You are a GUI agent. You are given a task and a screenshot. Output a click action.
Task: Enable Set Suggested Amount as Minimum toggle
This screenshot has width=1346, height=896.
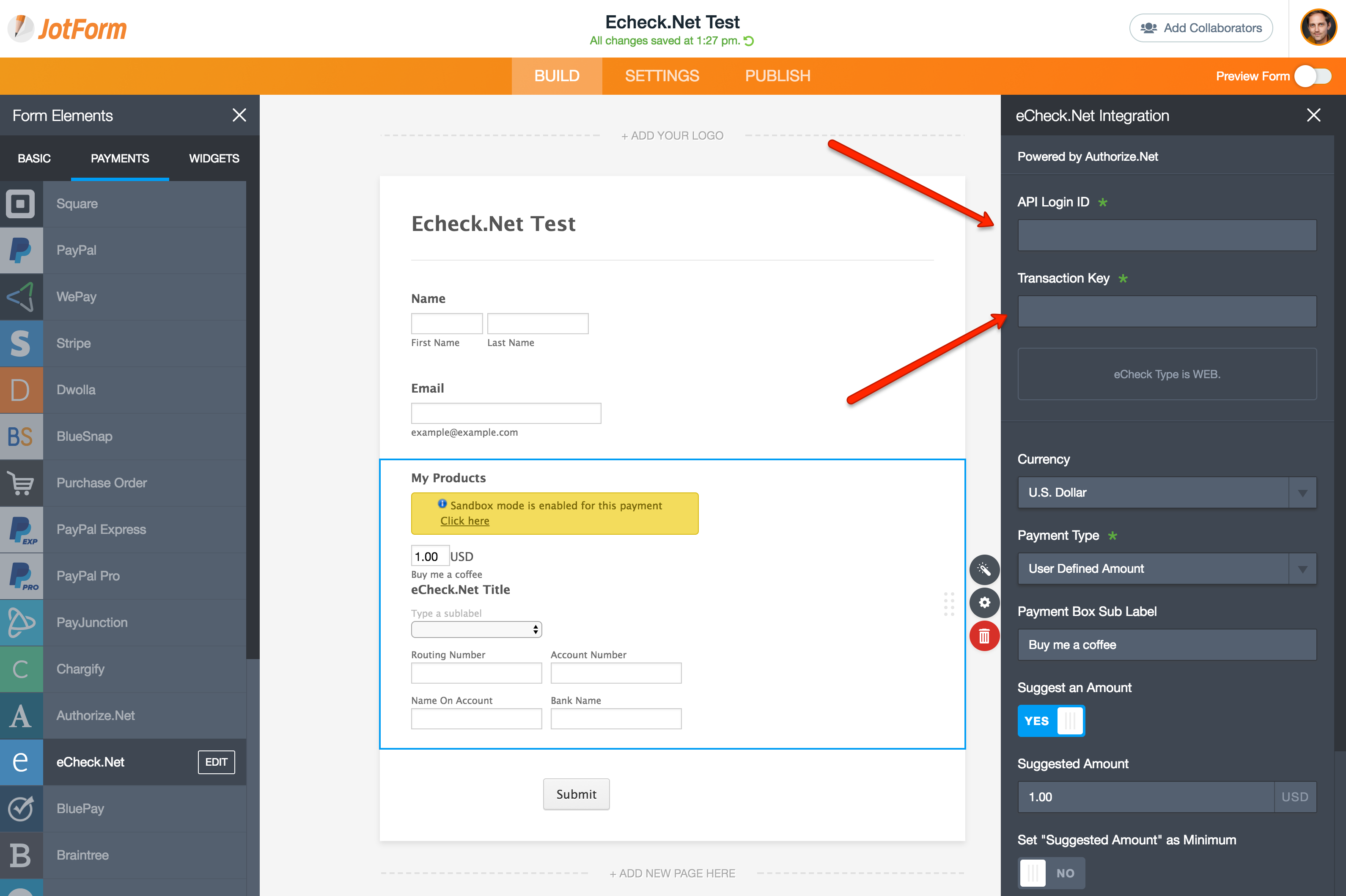point(1051,873)
